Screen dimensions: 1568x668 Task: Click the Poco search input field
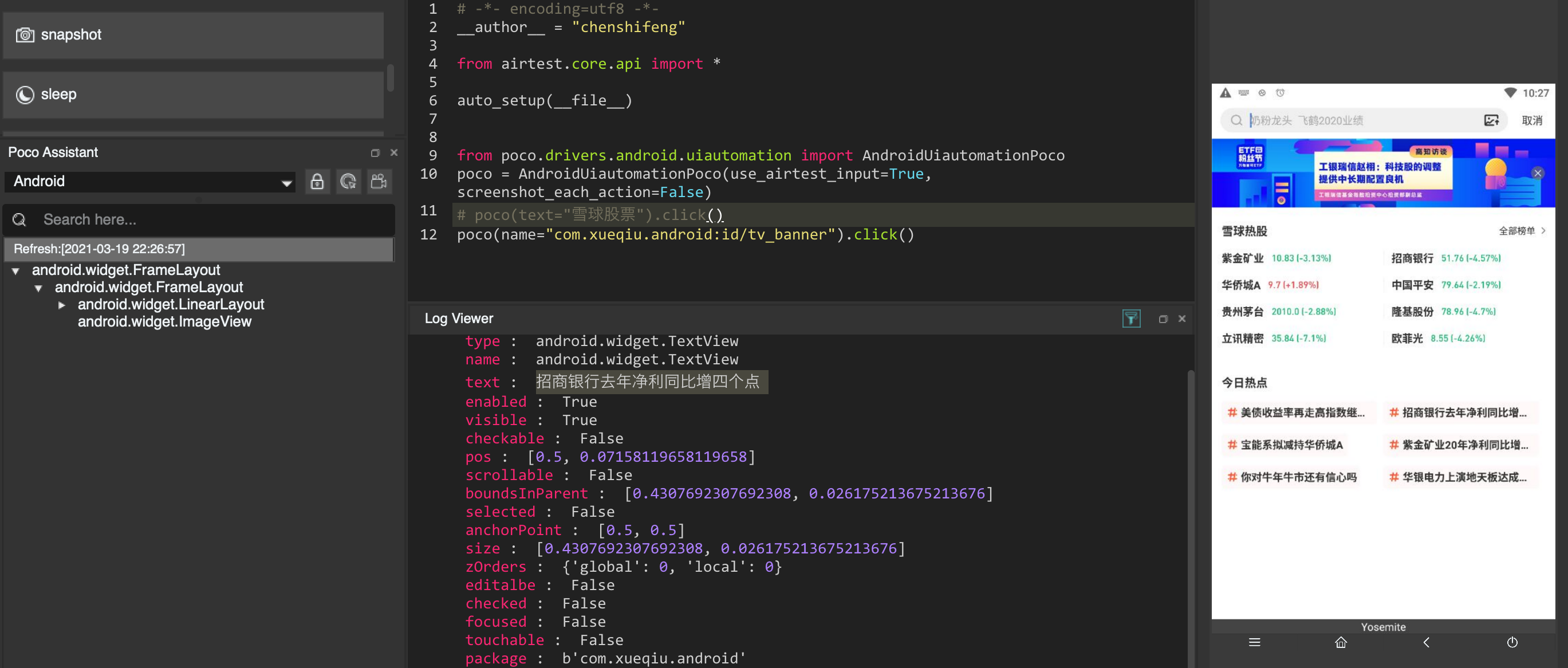pyautogui.click(x=199, y=220)
